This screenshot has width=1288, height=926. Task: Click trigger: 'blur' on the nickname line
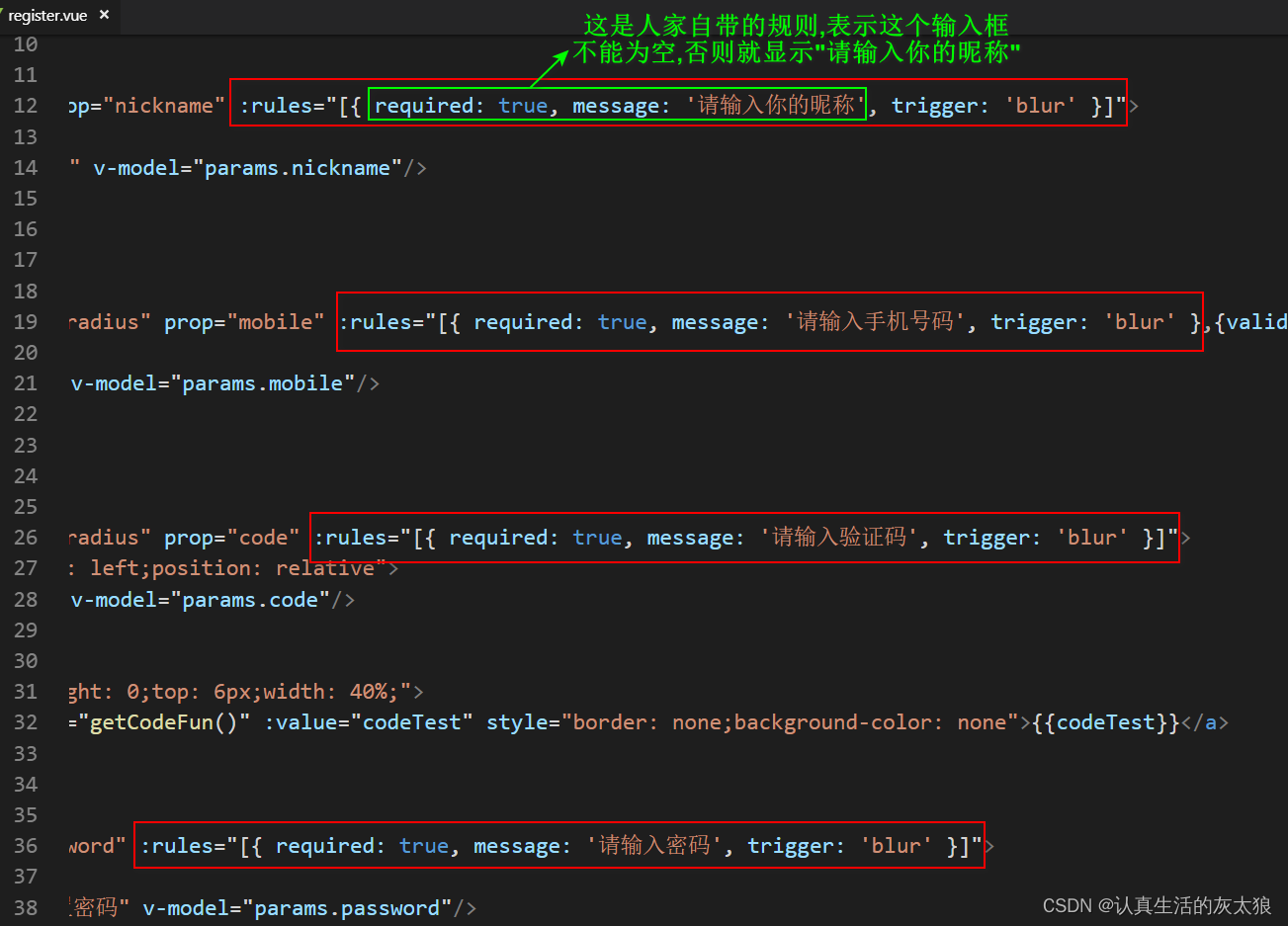[984, 106]
